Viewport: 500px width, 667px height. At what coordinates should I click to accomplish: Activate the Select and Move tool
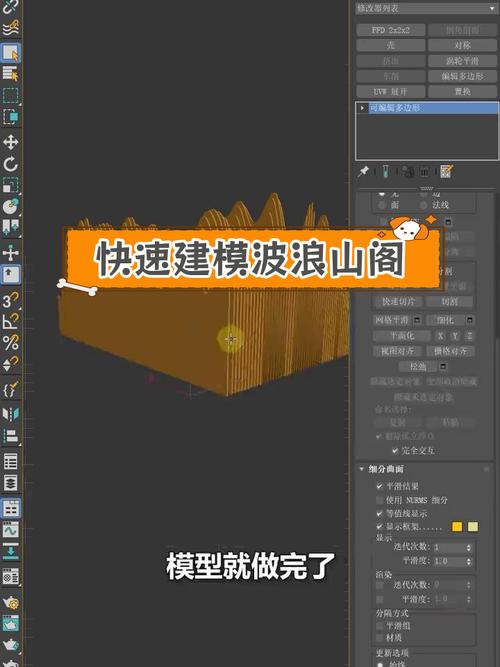point(11,142)
